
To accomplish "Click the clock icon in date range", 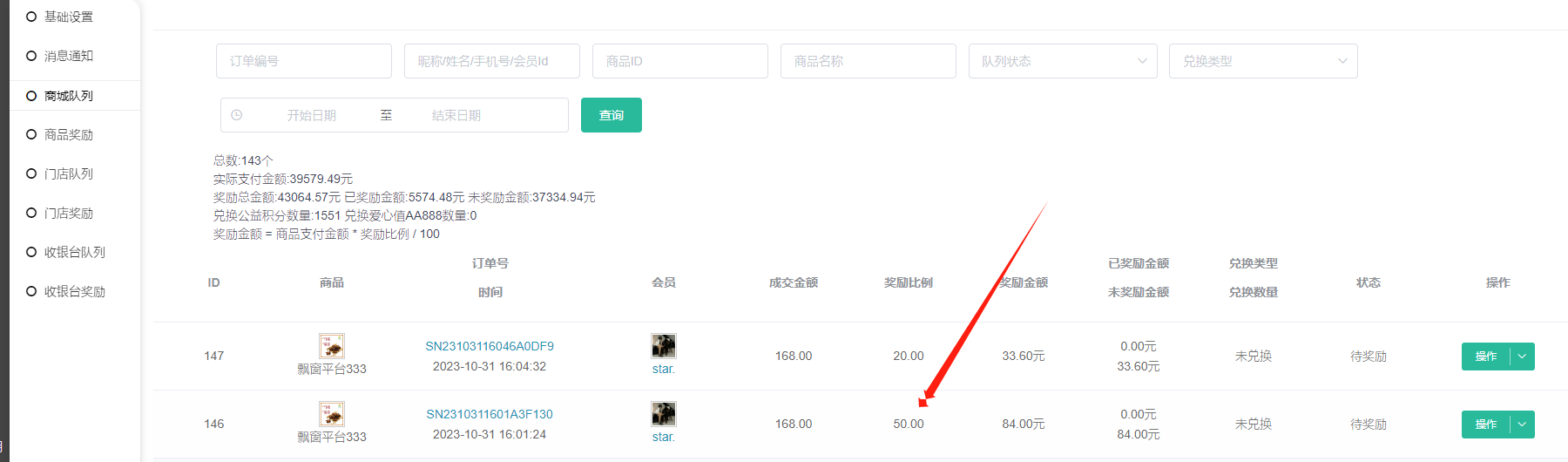I will click(x=237, y=115).
